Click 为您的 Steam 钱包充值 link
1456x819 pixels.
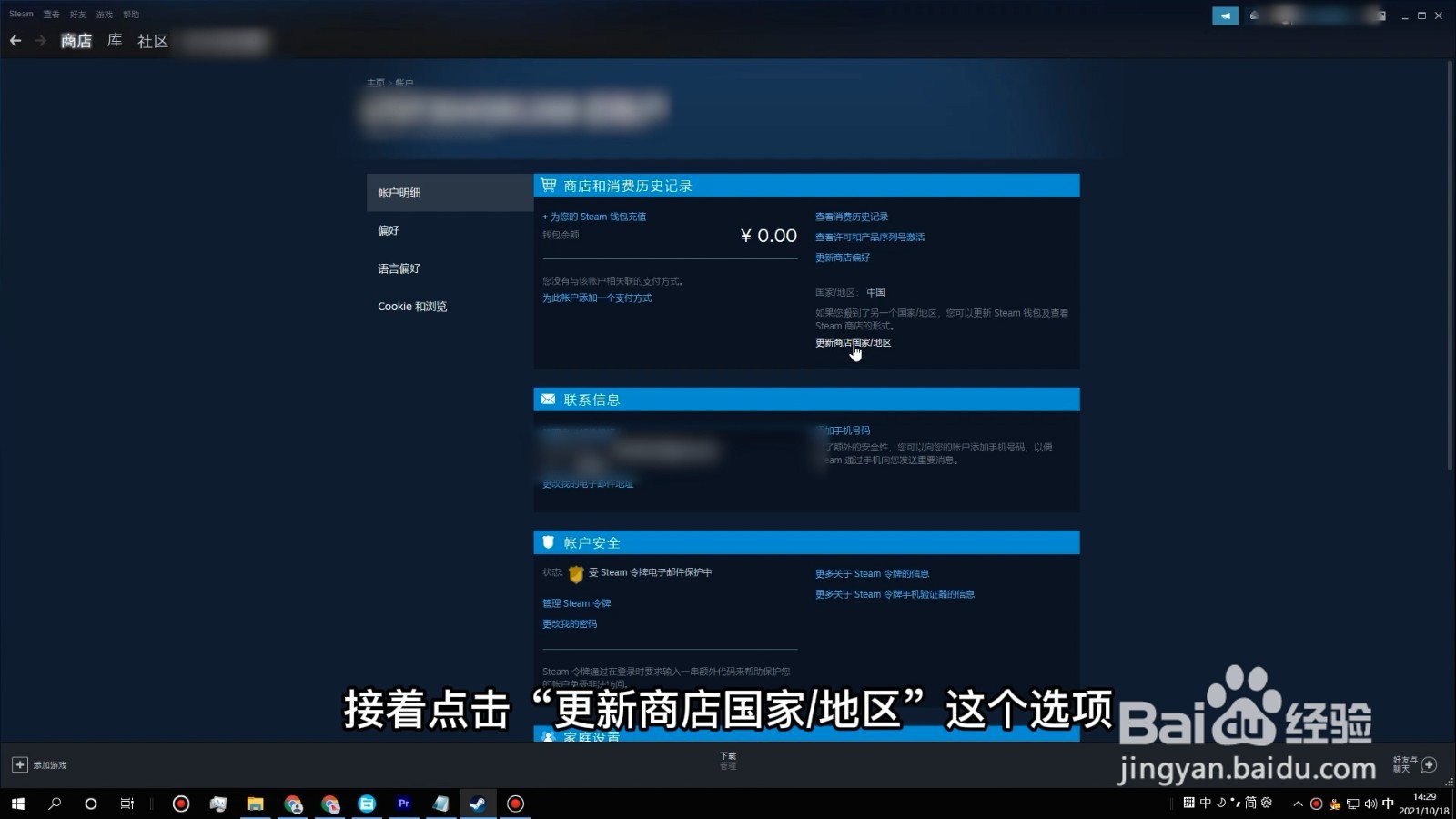[594, 217]
